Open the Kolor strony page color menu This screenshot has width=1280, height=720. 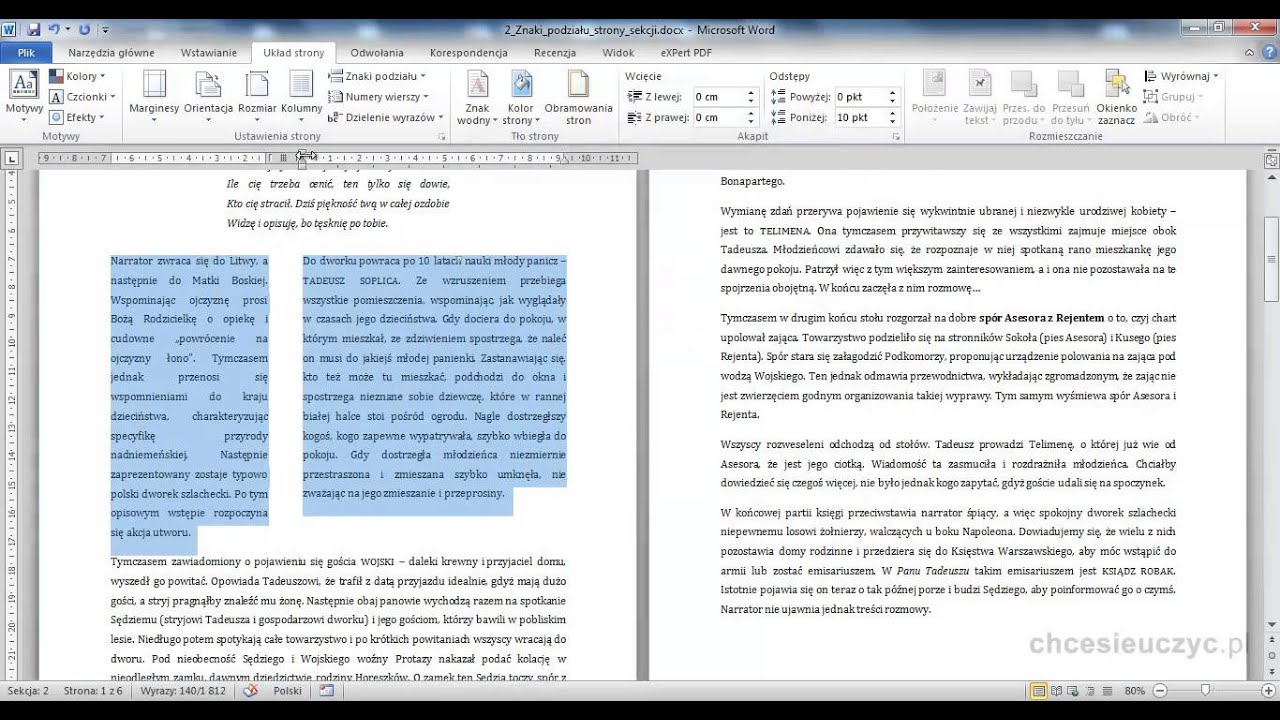coord(520,98)
